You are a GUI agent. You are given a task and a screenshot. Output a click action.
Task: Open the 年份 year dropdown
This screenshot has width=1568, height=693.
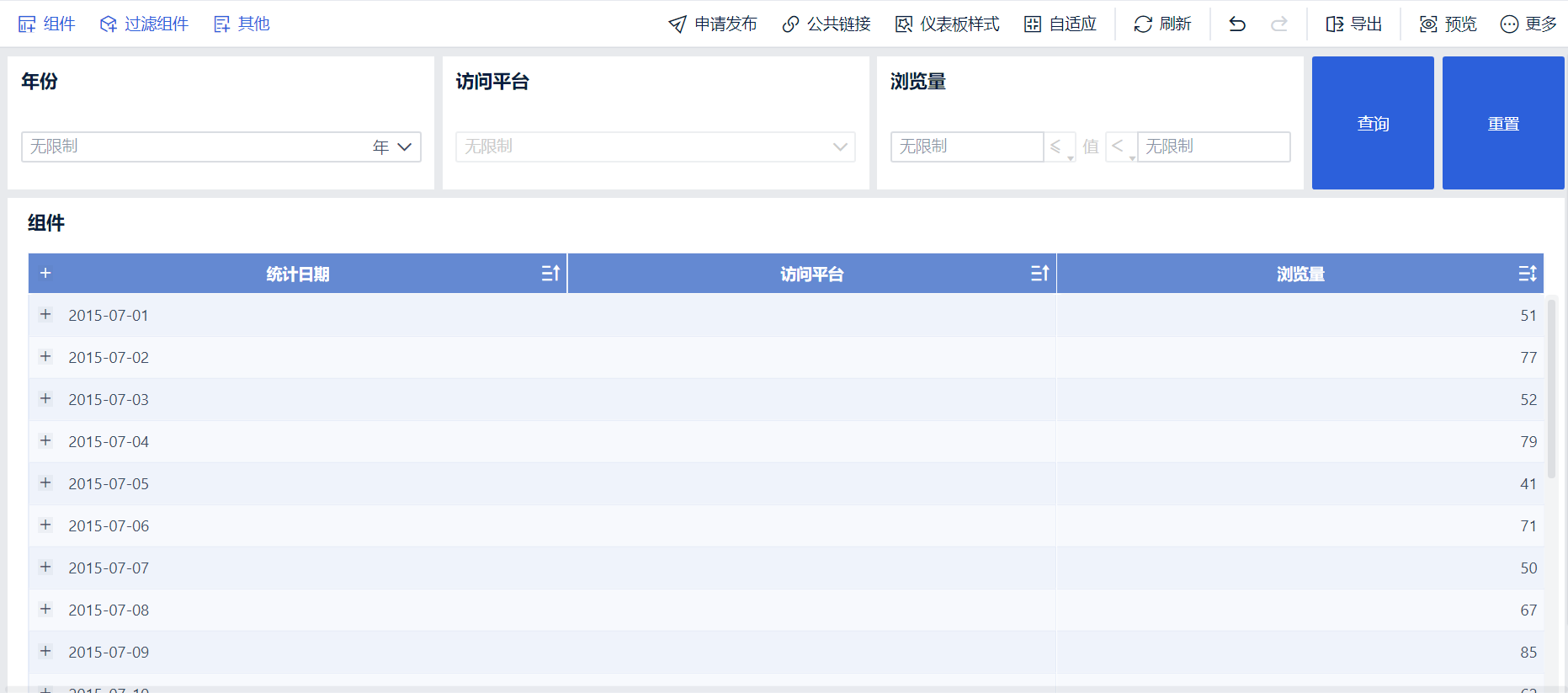coord(221,147)
